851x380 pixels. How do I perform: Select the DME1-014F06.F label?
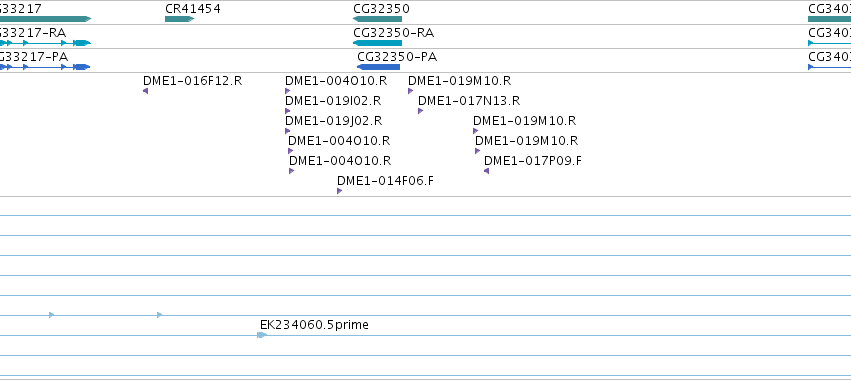(x=385, y=181)
